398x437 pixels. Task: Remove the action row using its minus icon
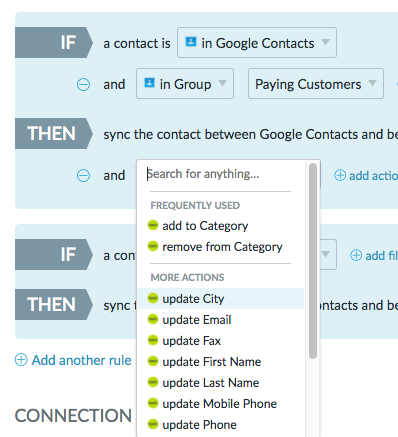click(83, 175)
